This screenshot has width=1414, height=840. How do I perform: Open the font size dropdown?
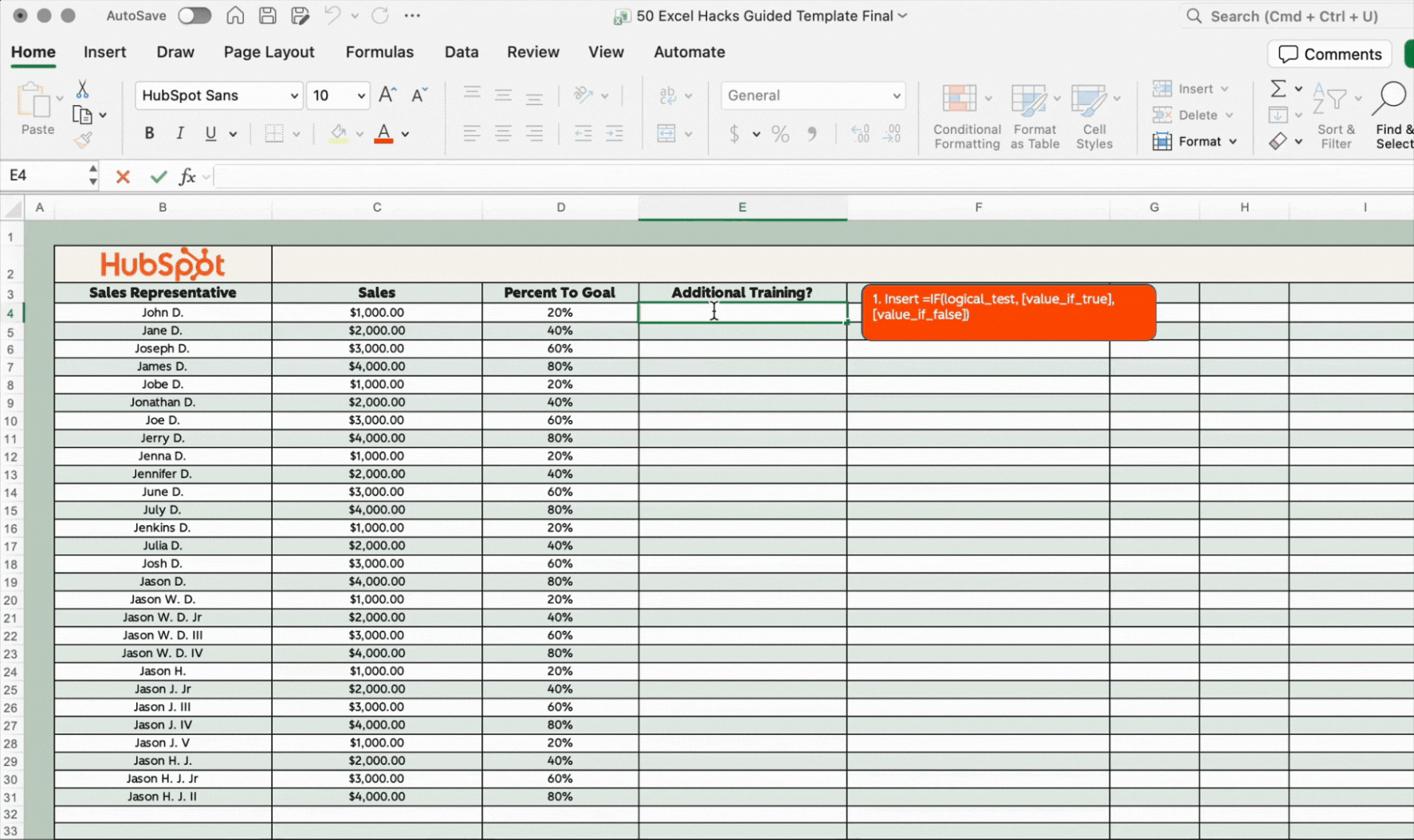361,96
